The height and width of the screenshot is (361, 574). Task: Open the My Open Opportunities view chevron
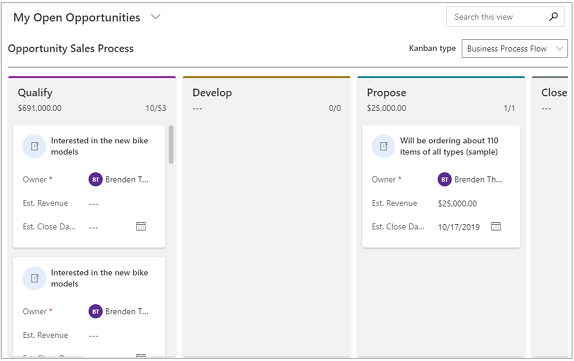click(x=156, y=17)
